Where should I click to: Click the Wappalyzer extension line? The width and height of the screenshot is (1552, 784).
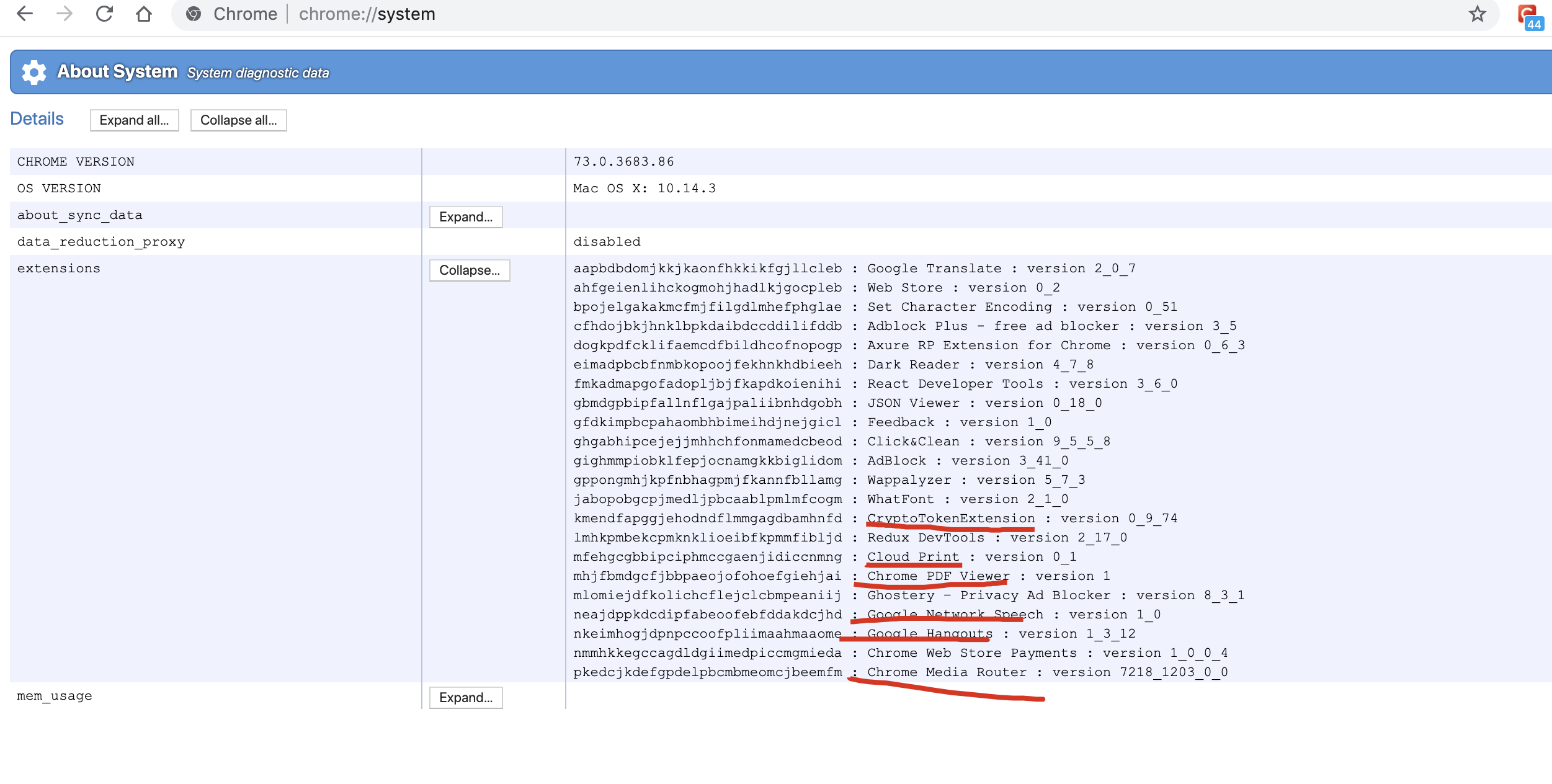point(829,480)
